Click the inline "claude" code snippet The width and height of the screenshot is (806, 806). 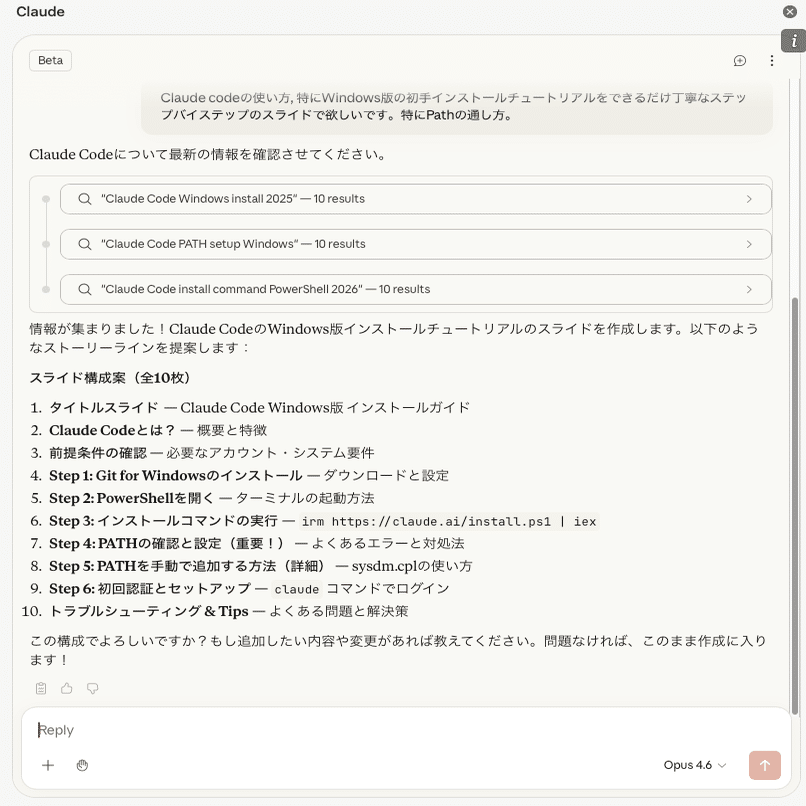[297, 589]
